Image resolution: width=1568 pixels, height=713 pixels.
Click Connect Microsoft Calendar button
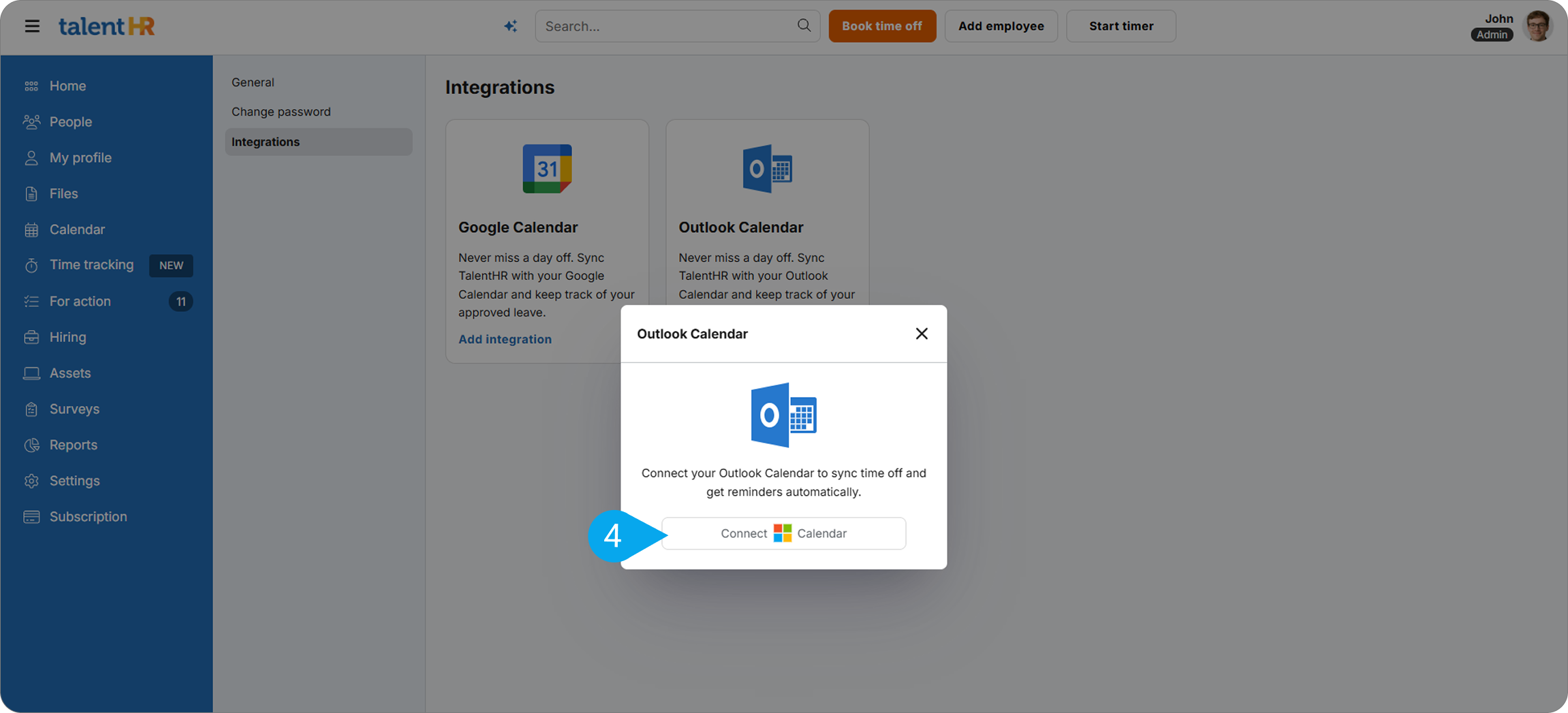(x=783, y=533)
